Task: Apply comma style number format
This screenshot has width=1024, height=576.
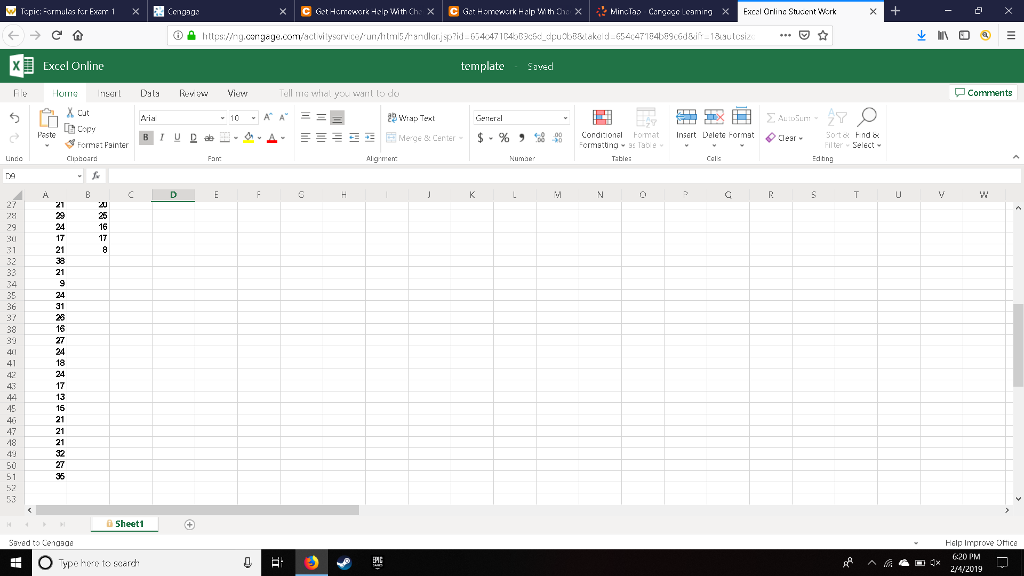Action: [x=521, y=138]
